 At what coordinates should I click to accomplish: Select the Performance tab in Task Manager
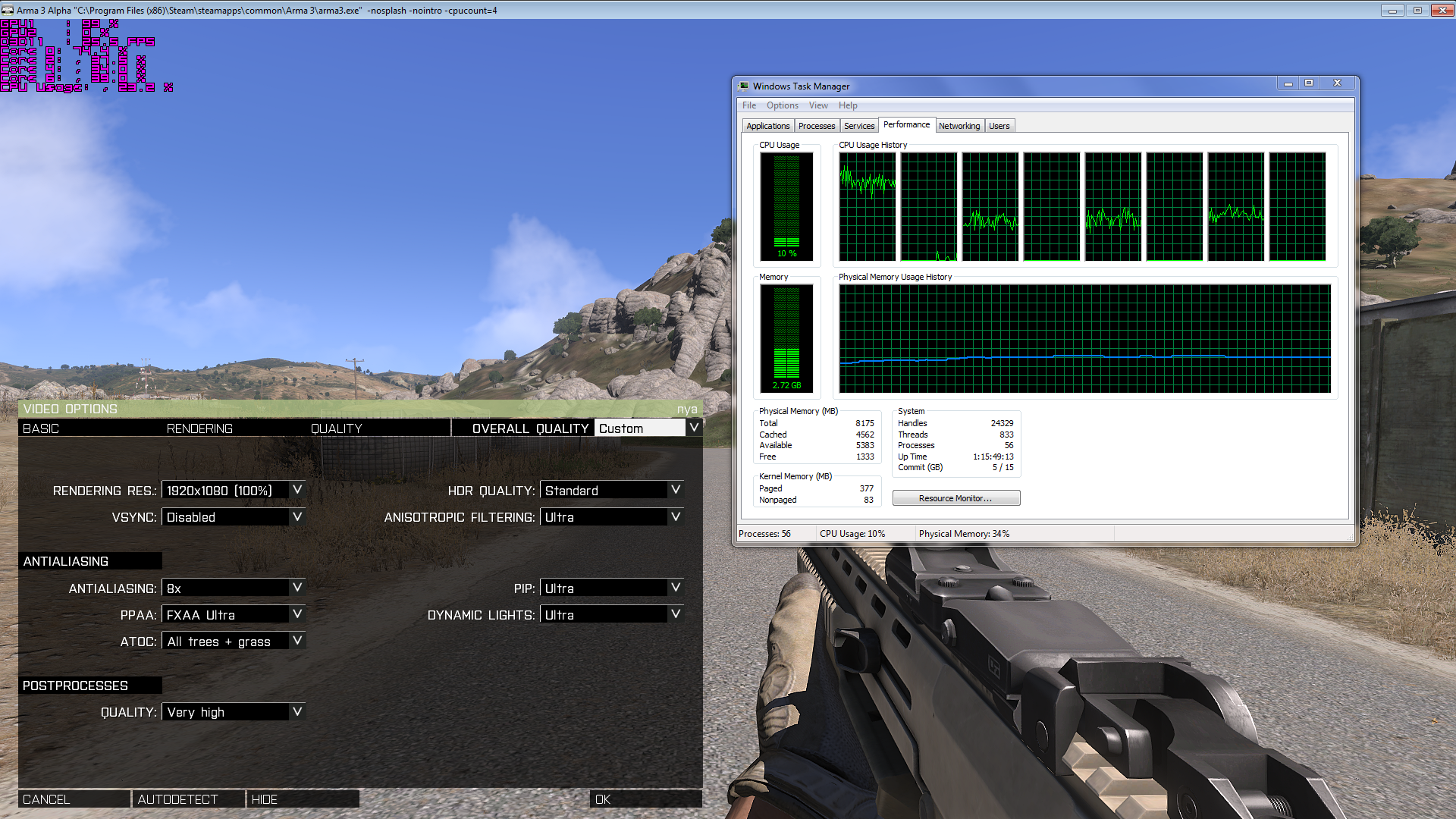coord(906,124)
